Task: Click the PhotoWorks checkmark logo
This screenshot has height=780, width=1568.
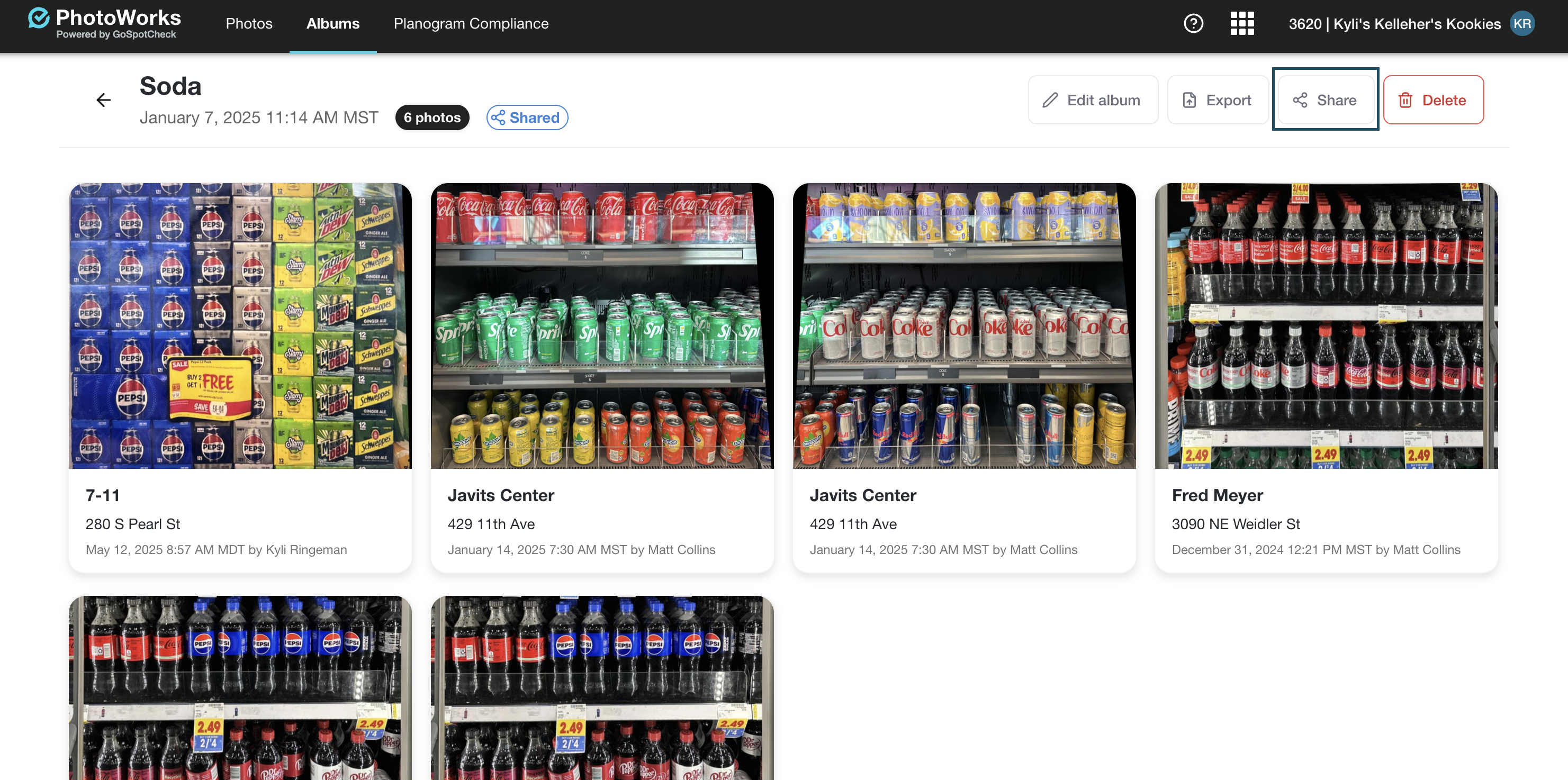Action: click(x=38, y=18)
